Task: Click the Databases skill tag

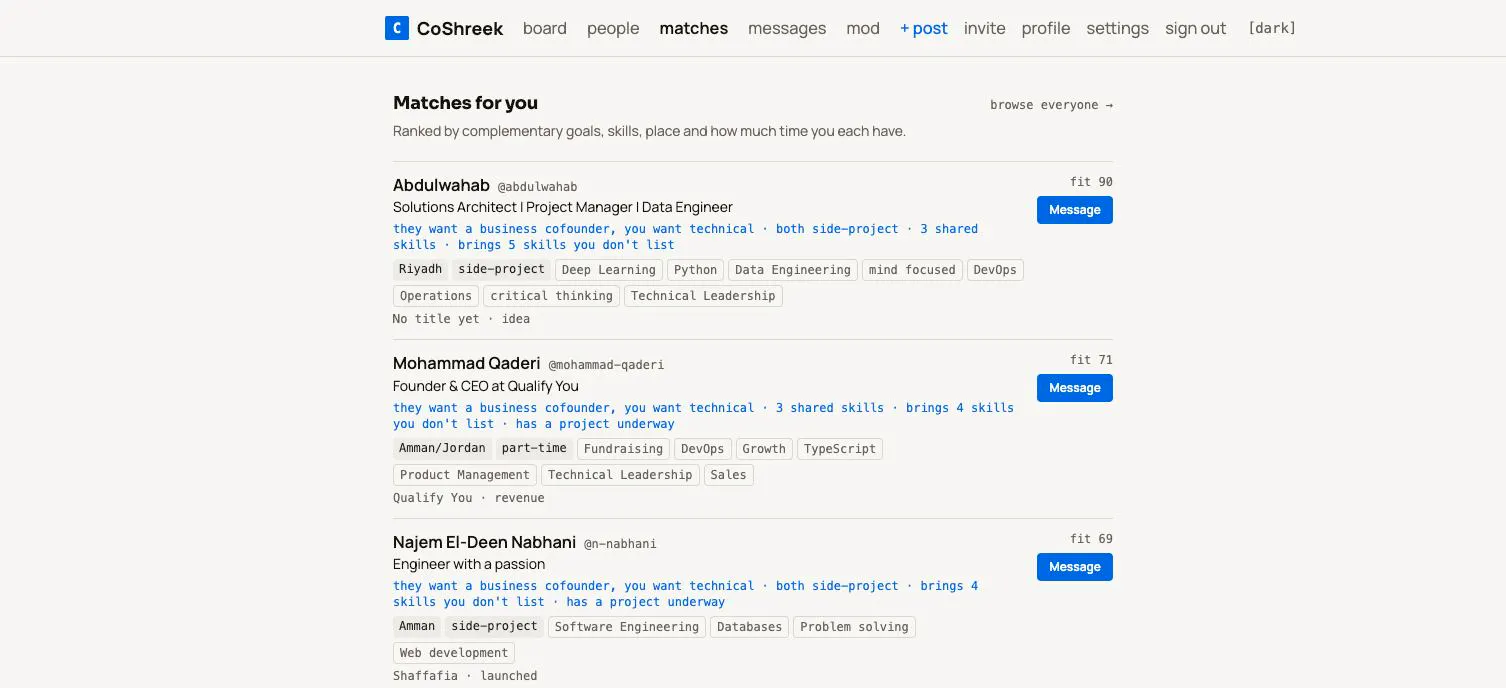Action: point(749,627)
